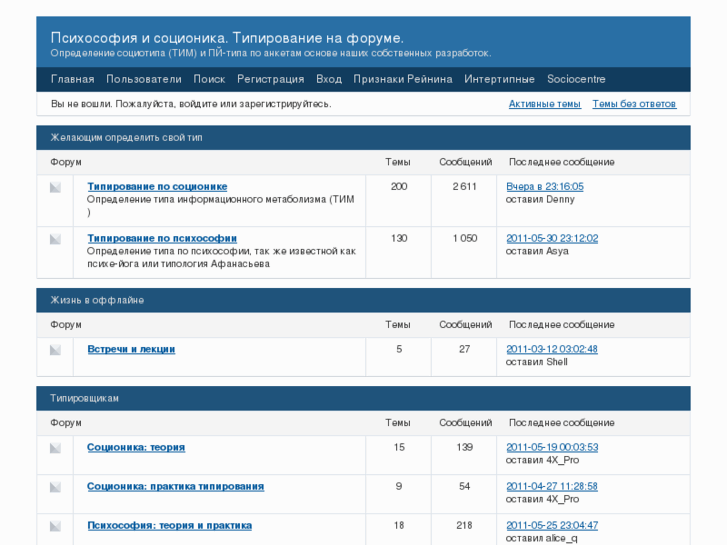This screenshot has height=545, width=727.
Task: Open Психософия: теория и практика forum
Action: point(169,526)
